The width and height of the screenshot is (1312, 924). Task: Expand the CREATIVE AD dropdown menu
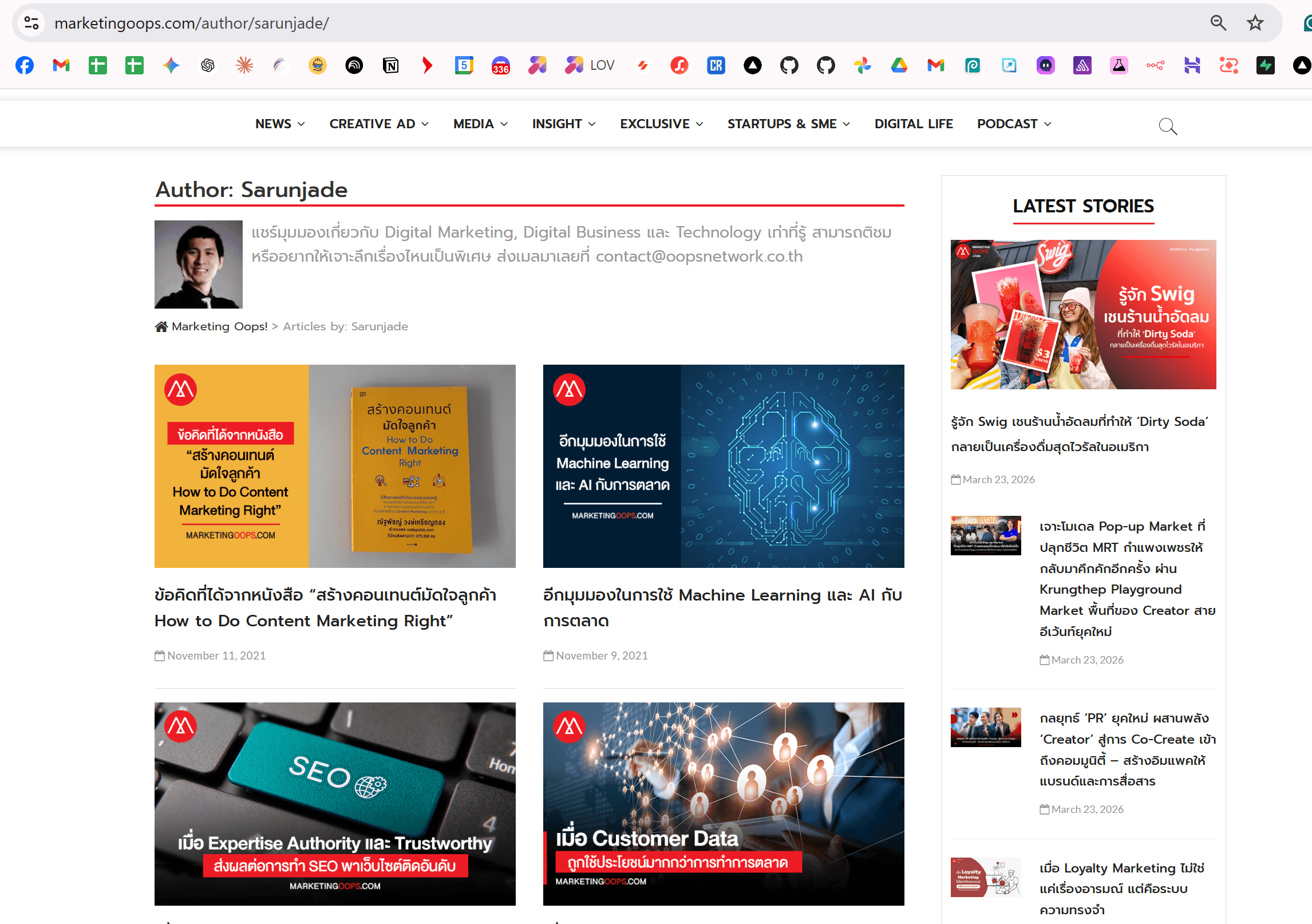(379, 124)
